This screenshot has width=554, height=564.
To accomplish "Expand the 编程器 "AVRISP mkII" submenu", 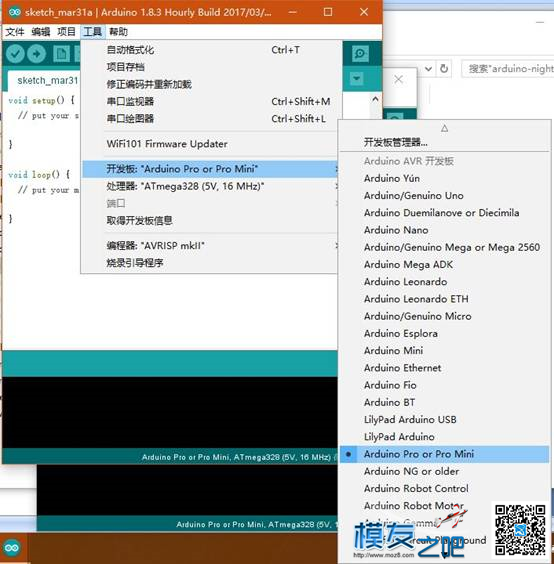I will [209, 246].
